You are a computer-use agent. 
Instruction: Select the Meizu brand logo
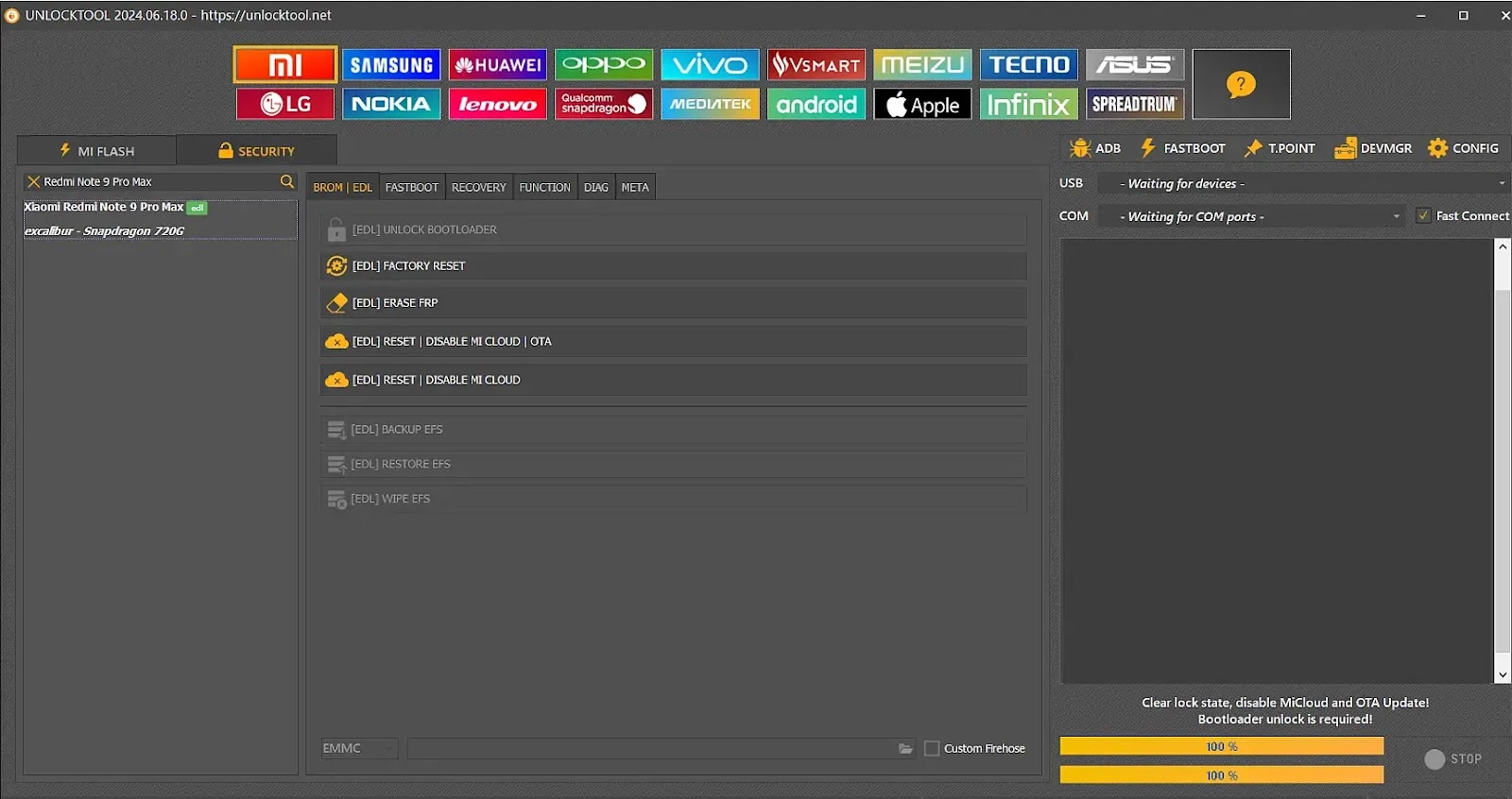point(922,64)
